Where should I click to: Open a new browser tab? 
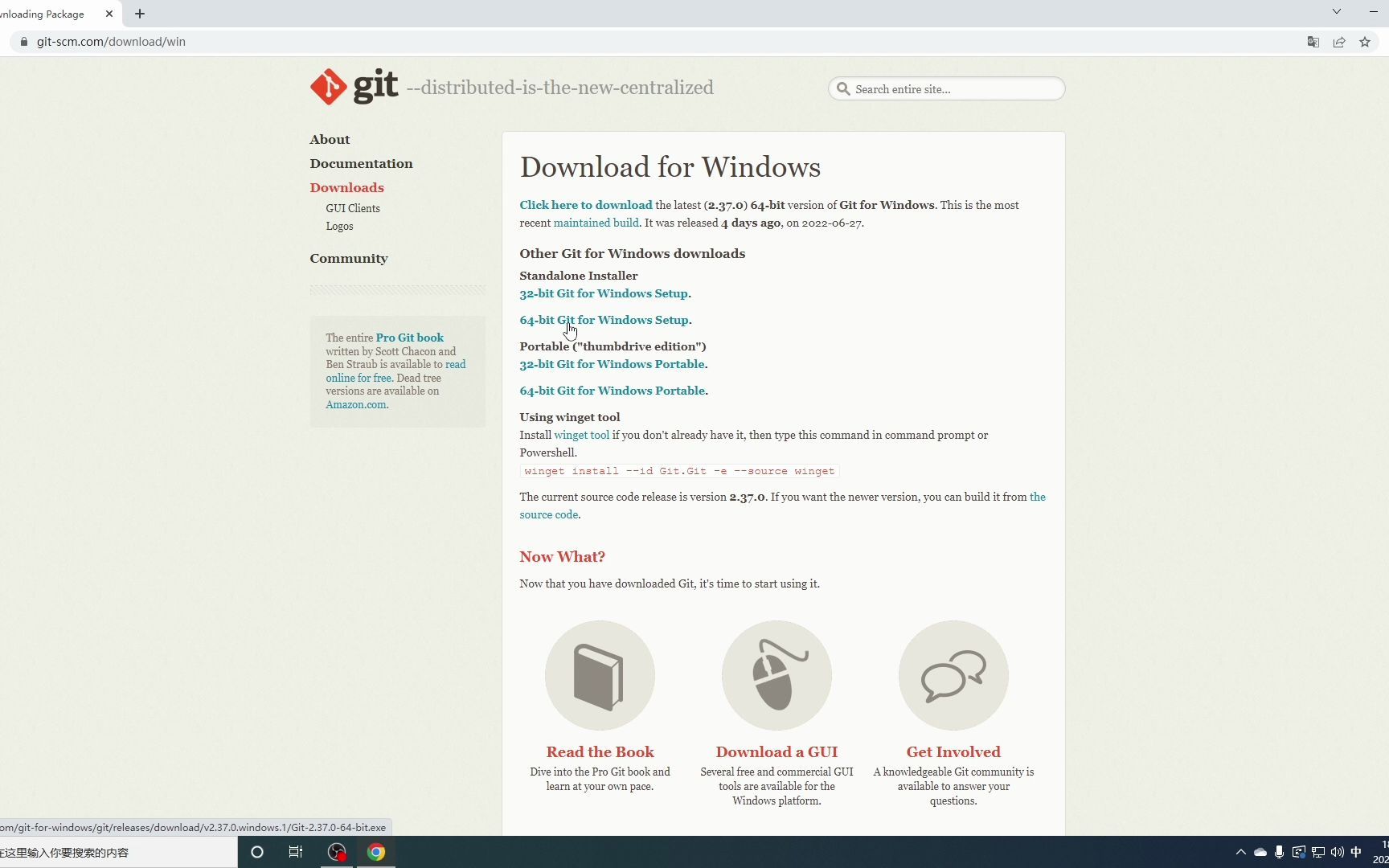[140, 14]
